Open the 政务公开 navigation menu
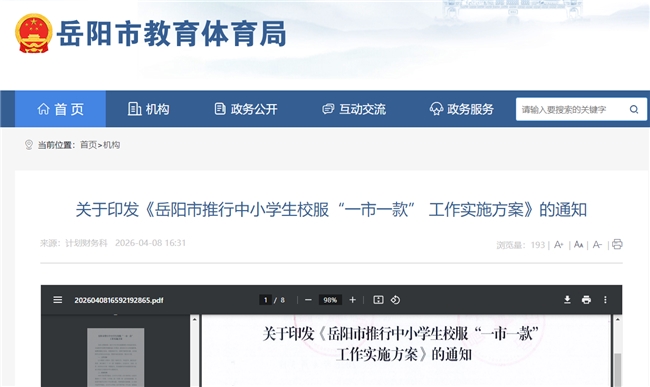 tap(246, 109)
